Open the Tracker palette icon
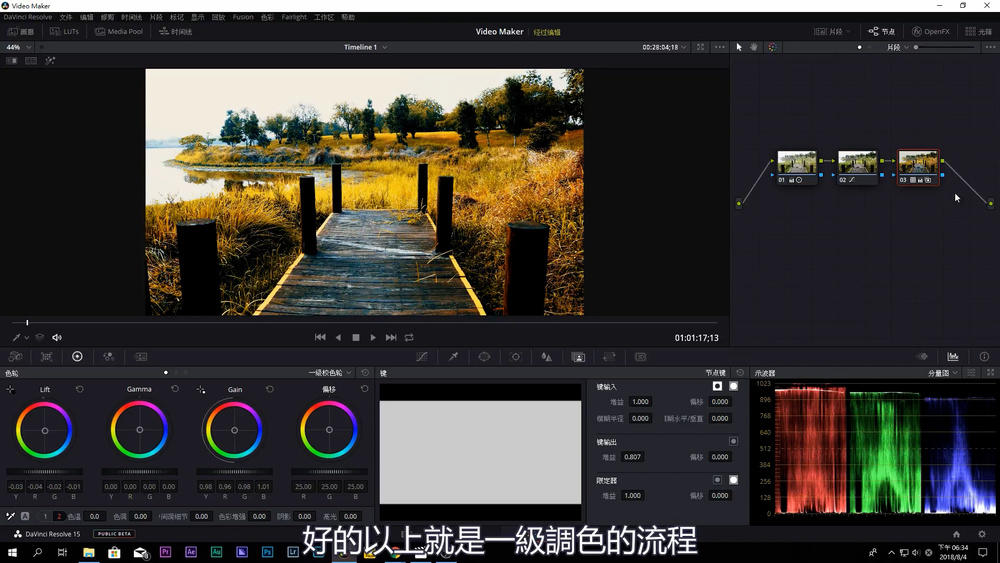Image resolution: width=1000 pixels, height=563 pixels. click(x=515, y=356)
